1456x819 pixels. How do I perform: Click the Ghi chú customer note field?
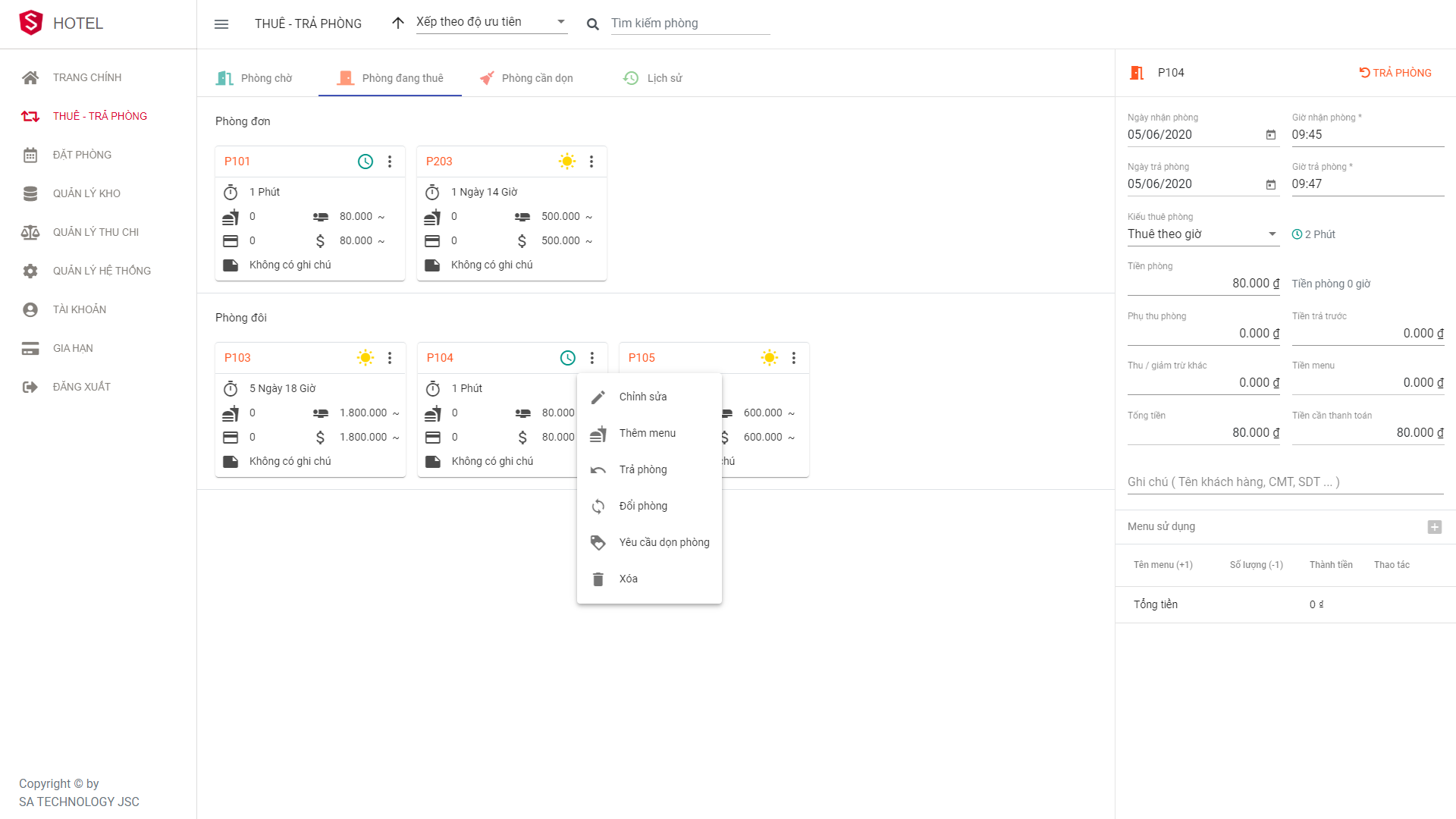click(x=1285, y=482)
